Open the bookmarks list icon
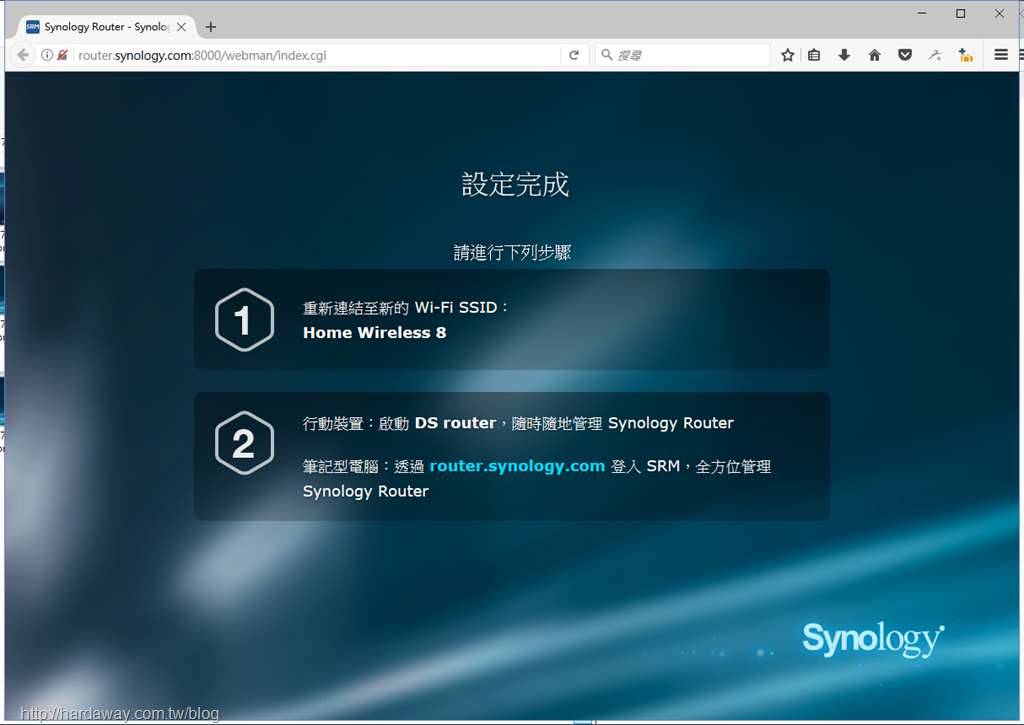Viewport: 1024px width, 725px height. pyautogui.click(x=814, y=55)
